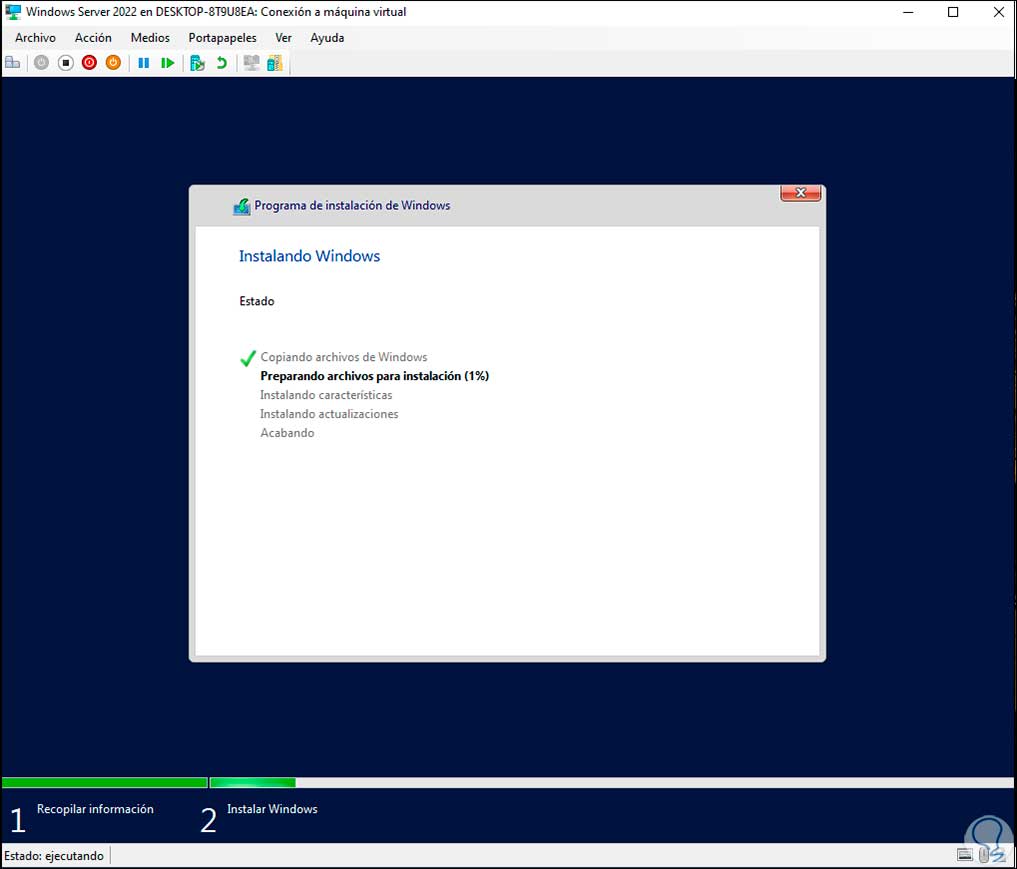
Task: Turn off the VM with the stop icon
Action: 66,63
